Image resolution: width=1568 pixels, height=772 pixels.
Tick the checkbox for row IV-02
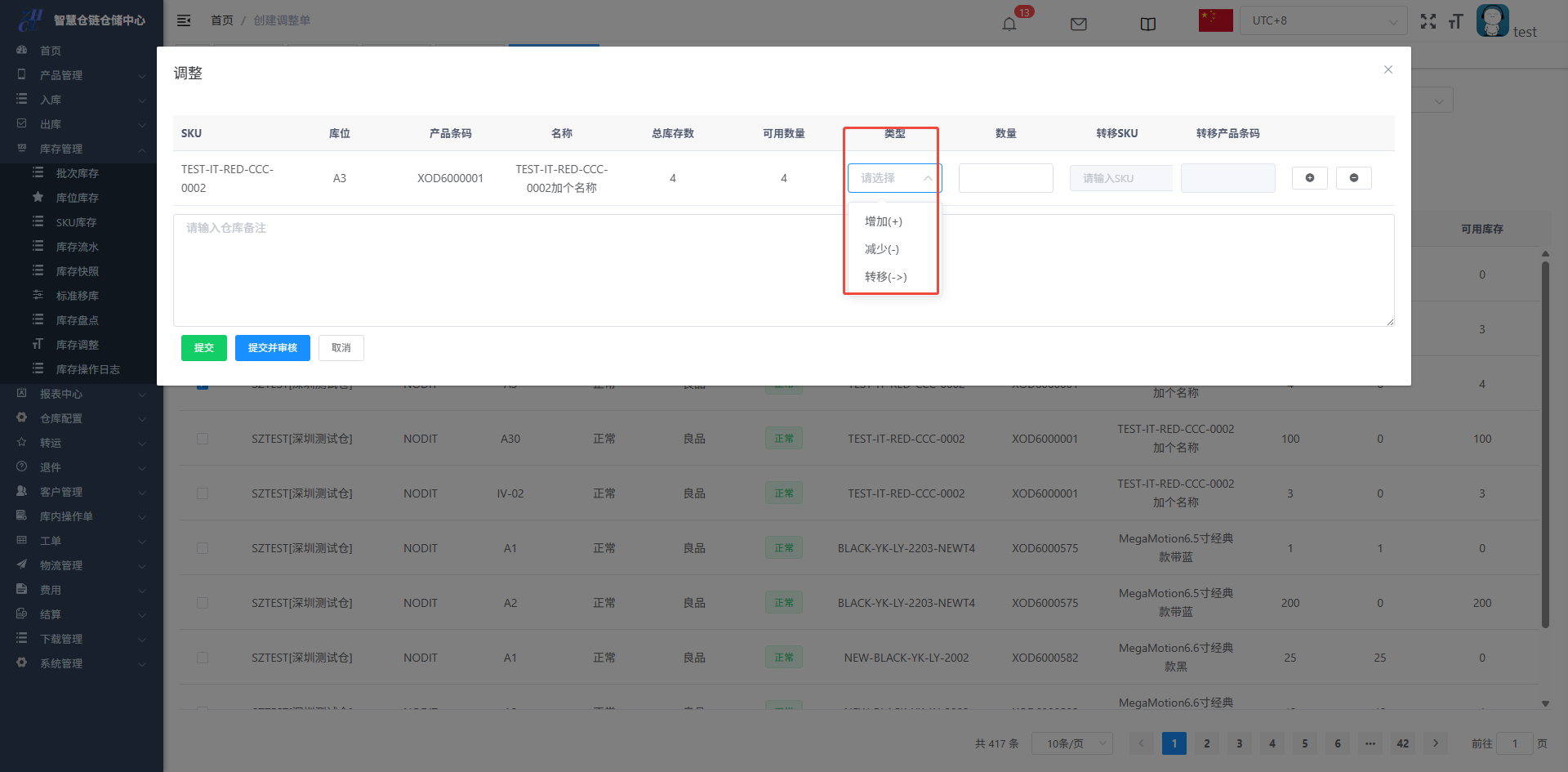tap(203, 493)
